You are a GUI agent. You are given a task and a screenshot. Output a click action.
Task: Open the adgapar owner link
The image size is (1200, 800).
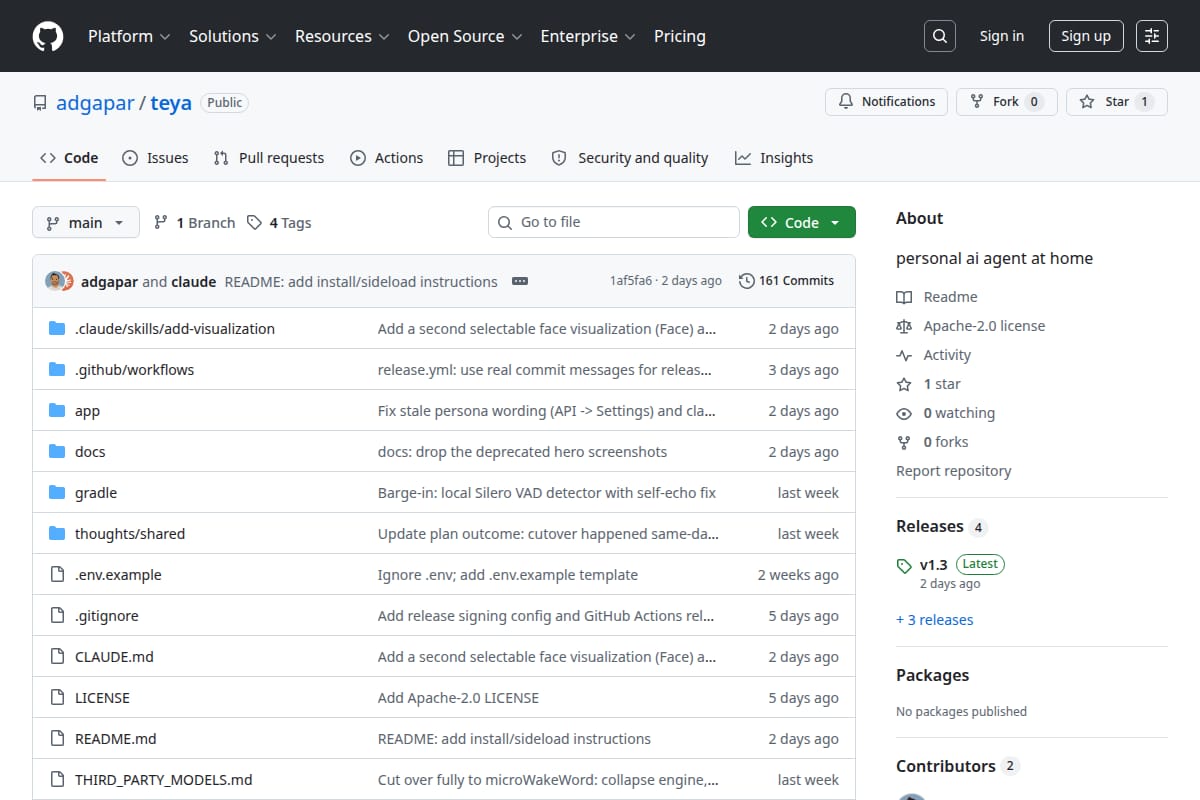(x=95, y=103)
